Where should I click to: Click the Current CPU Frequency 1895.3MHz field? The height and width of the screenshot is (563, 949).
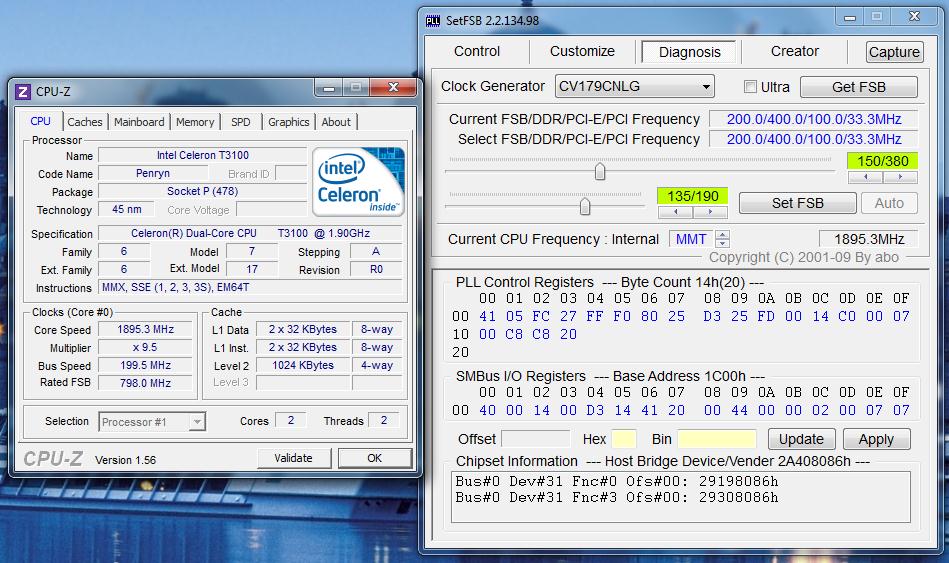(x=869, y=239)
